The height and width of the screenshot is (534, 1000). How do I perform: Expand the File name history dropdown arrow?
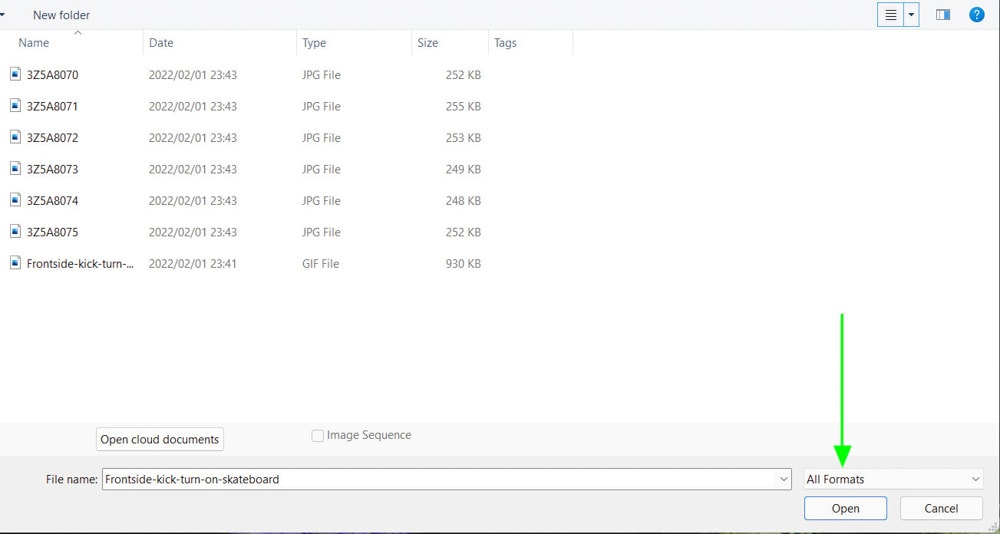783,479
